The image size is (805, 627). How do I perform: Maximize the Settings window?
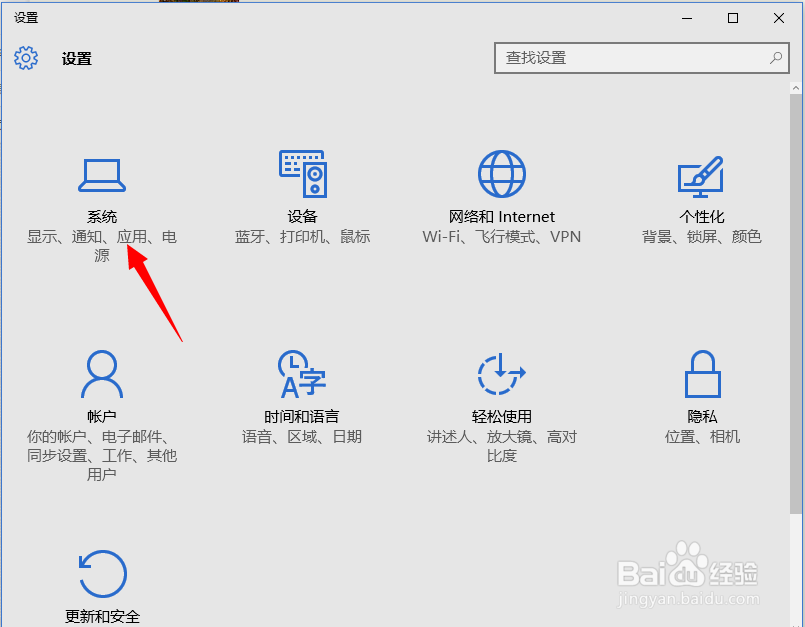tap(733, 18)
